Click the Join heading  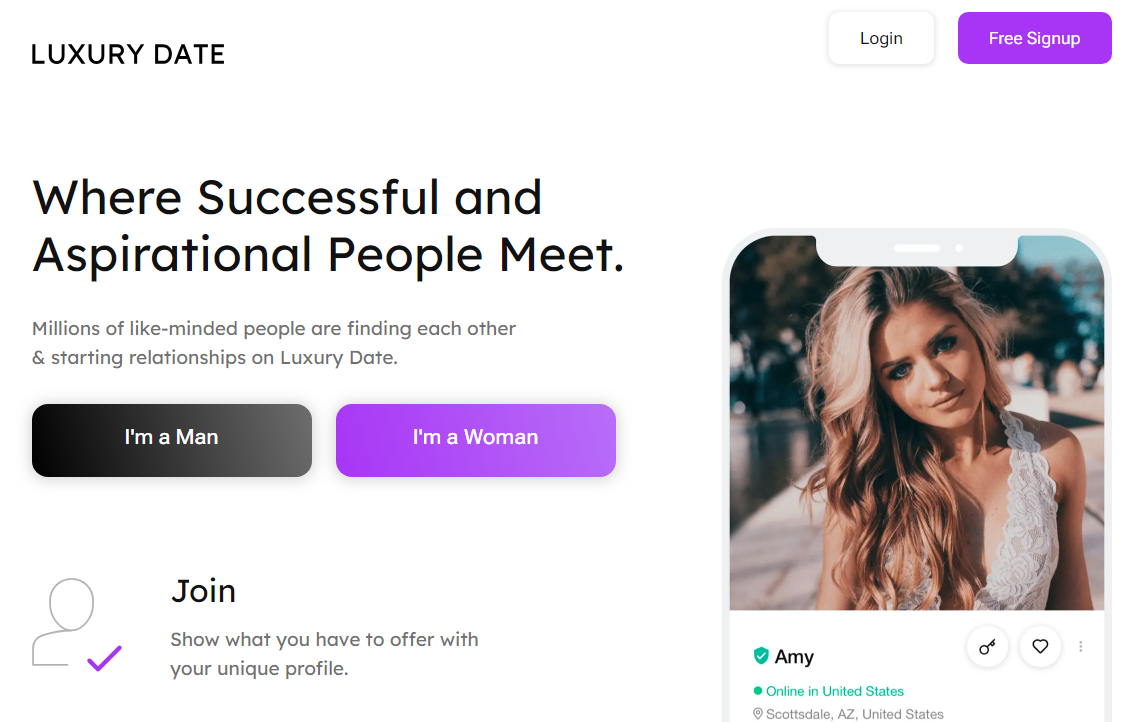(204, 591)
